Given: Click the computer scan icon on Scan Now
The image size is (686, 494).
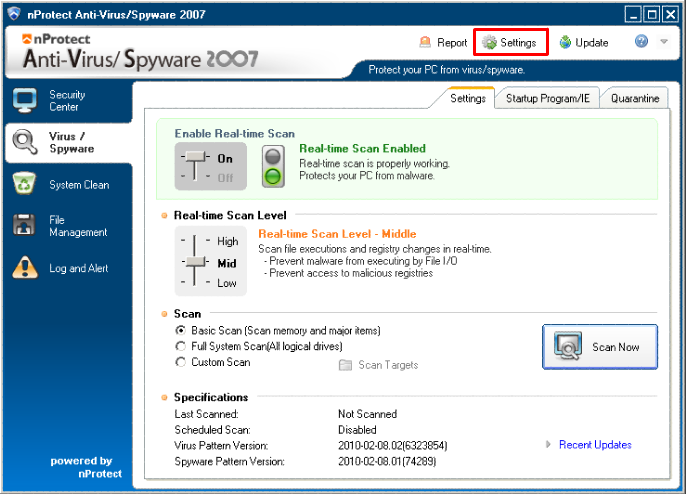Looking at the screenshot, I should pos(567,346).
